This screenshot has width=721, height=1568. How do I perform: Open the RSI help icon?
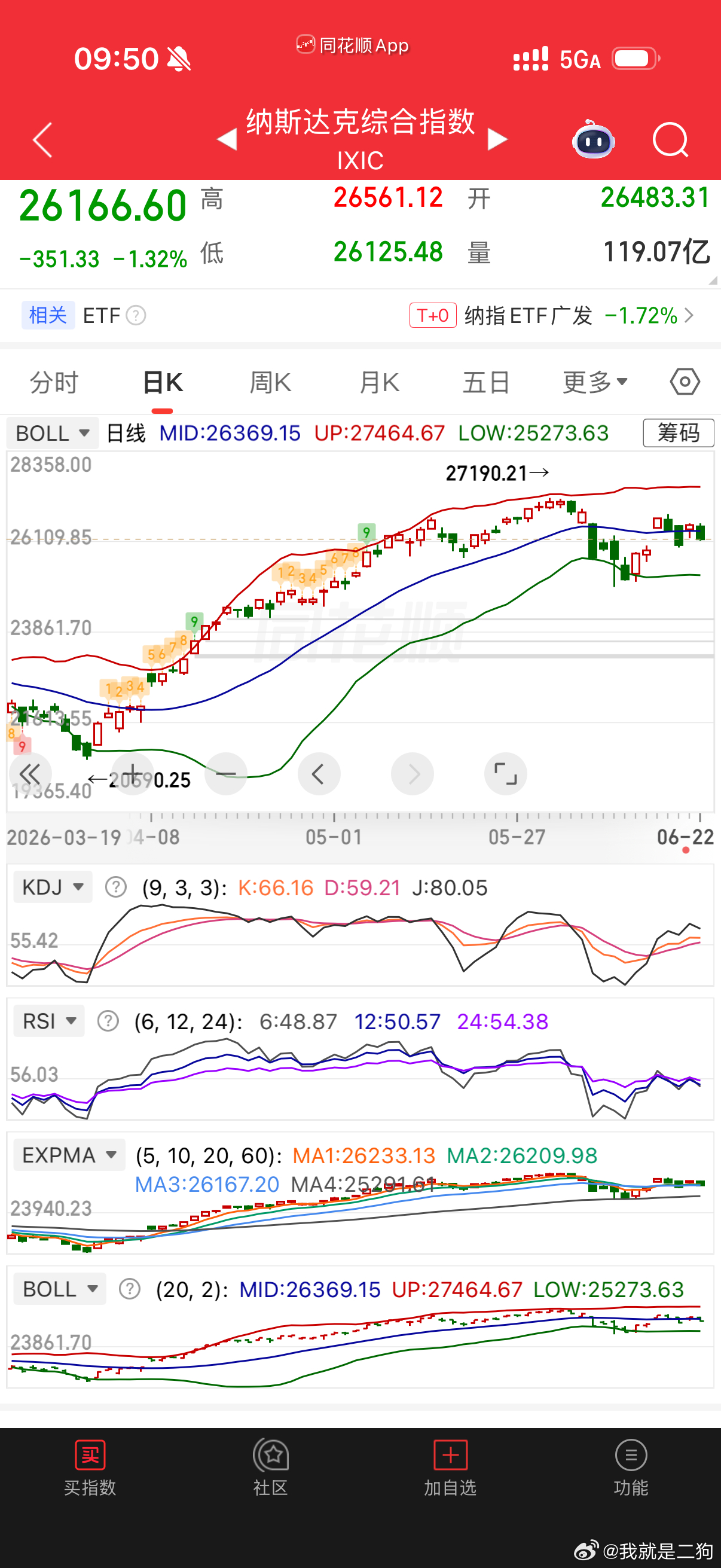tap(108, 1021)
